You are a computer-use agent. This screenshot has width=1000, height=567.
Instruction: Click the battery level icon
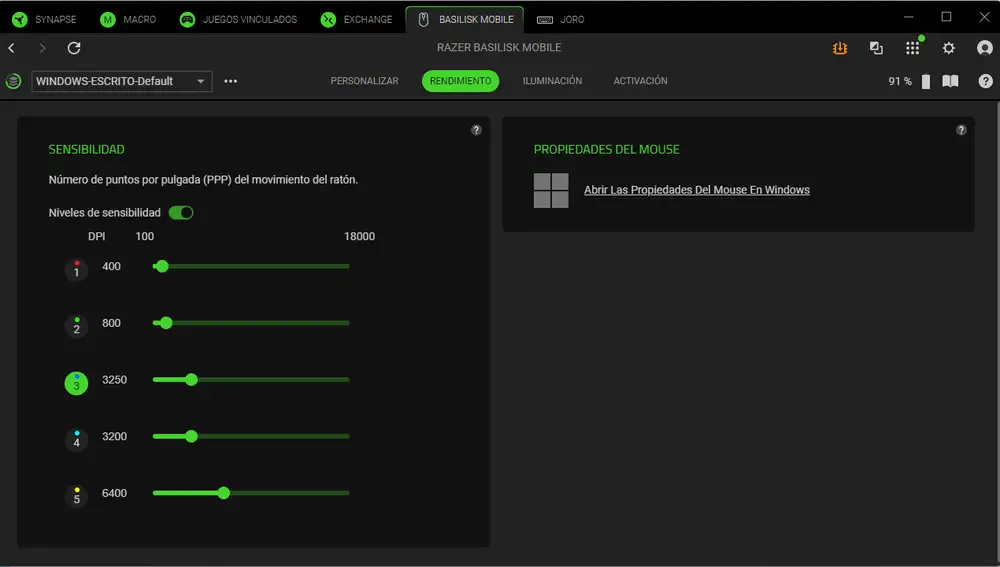[x=925, y=81]
